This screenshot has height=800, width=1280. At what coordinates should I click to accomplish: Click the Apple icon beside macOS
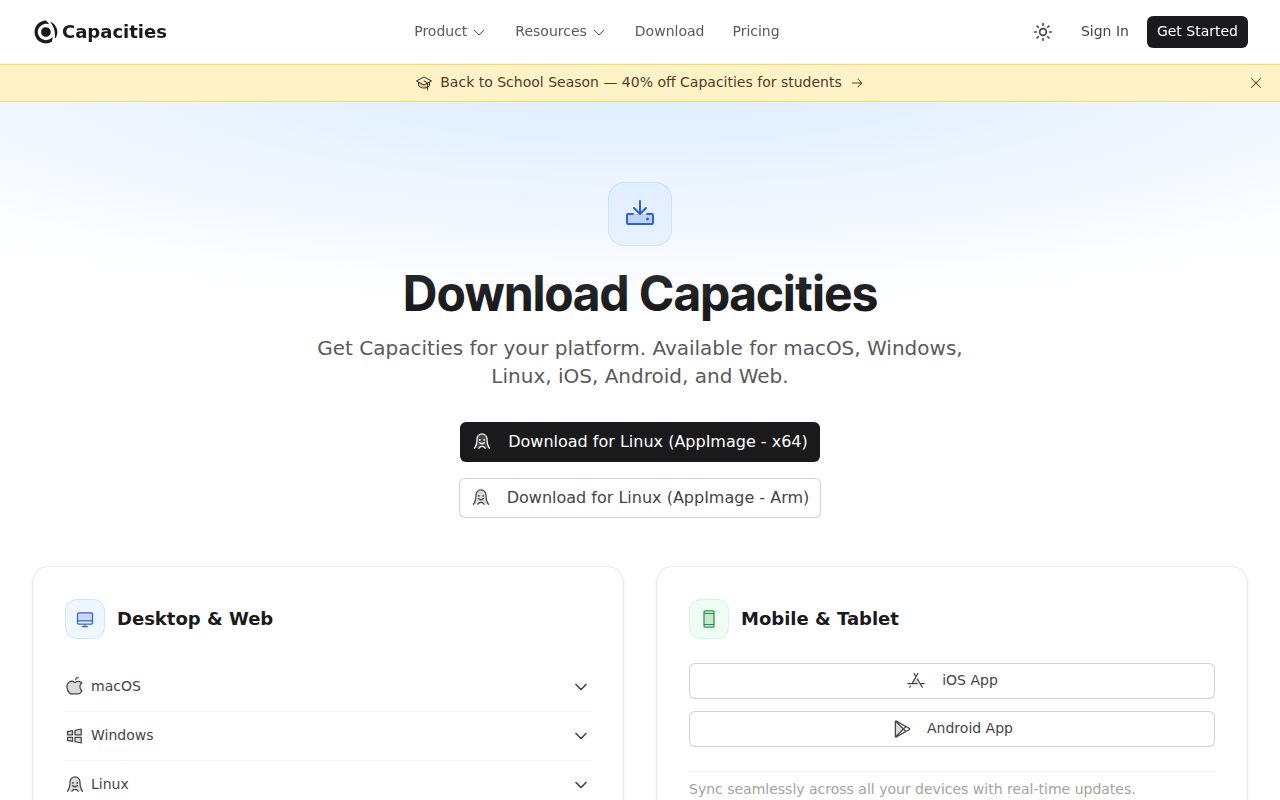coord(74,686)
